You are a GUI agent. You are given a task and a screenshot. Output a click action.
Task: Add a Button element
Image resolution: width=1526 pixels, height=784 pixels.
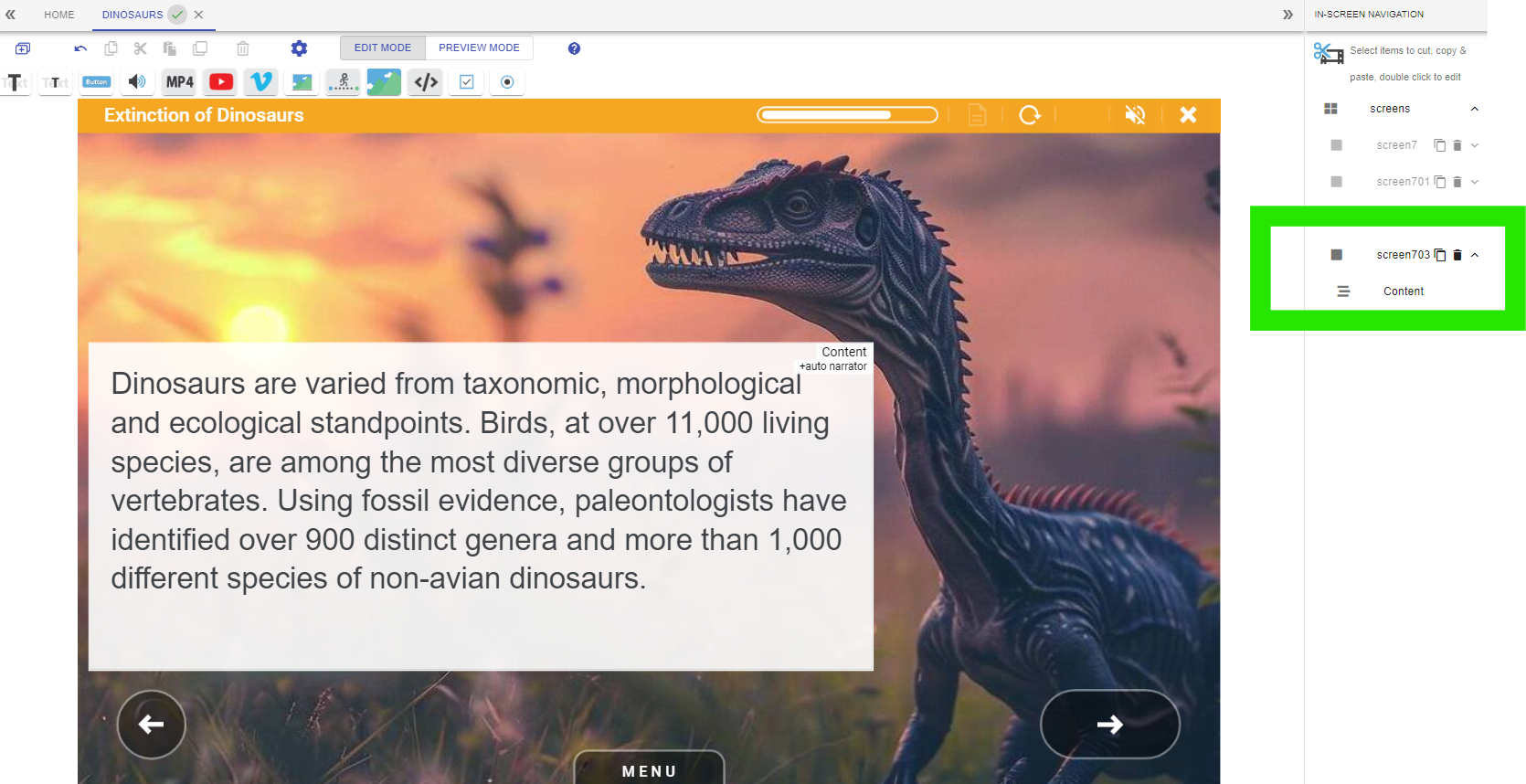(97, 82)
